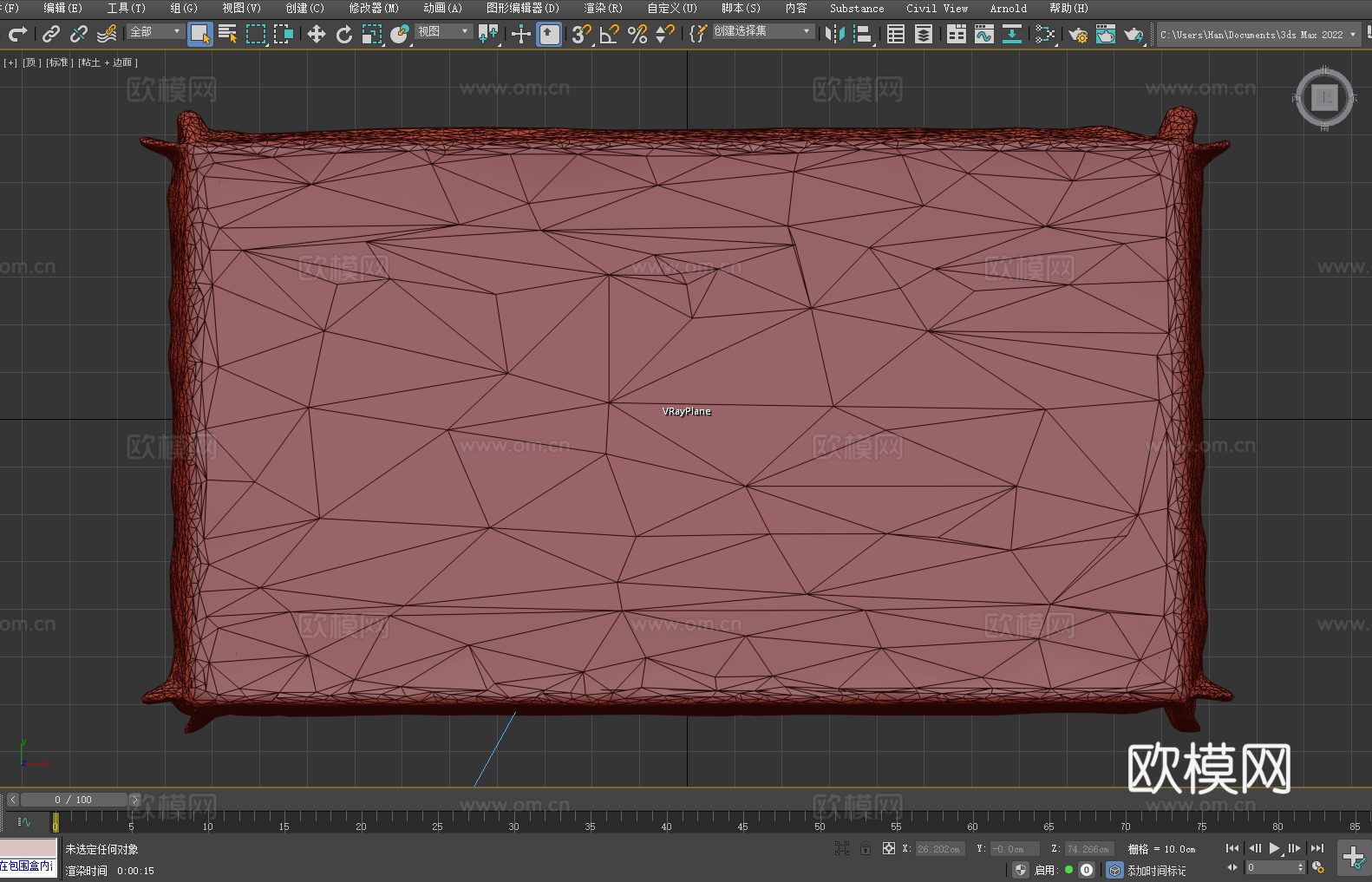Open the selection filter 全部 dropdown
Viewport: 1372px width, 882px height.
[155, 31]
